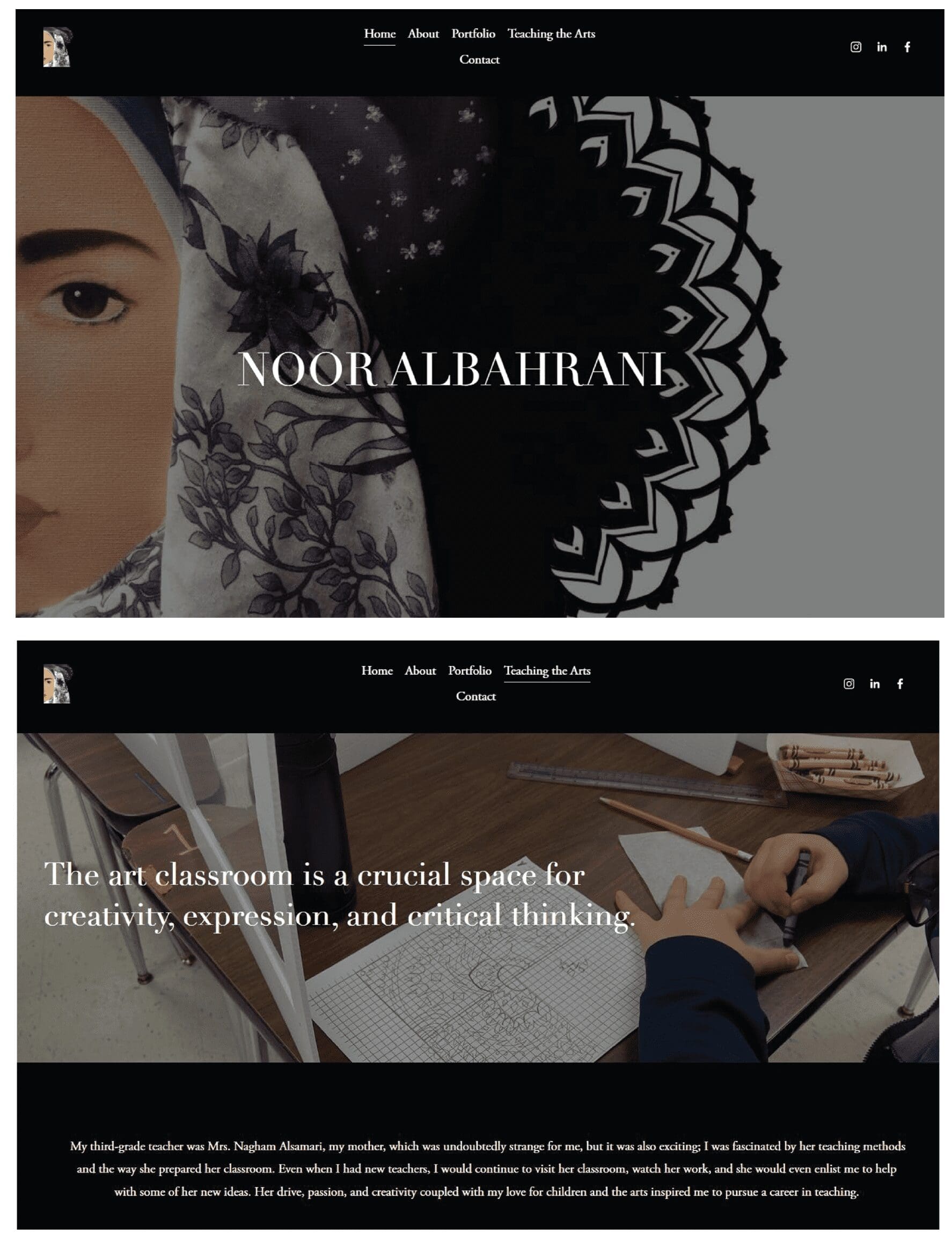Select Home in the top navigation
This screenshot has height=1242, width=952.
(x=379, y=34)
